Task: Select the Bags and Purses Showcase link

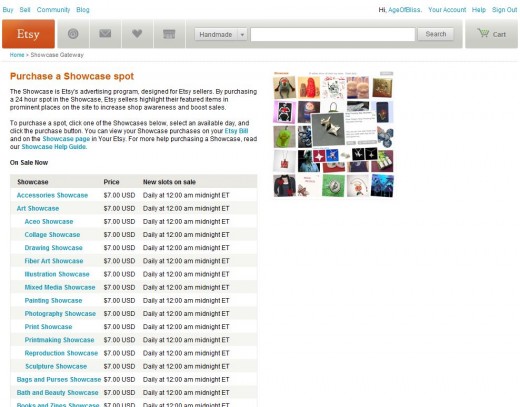Action: coord(59,380)
